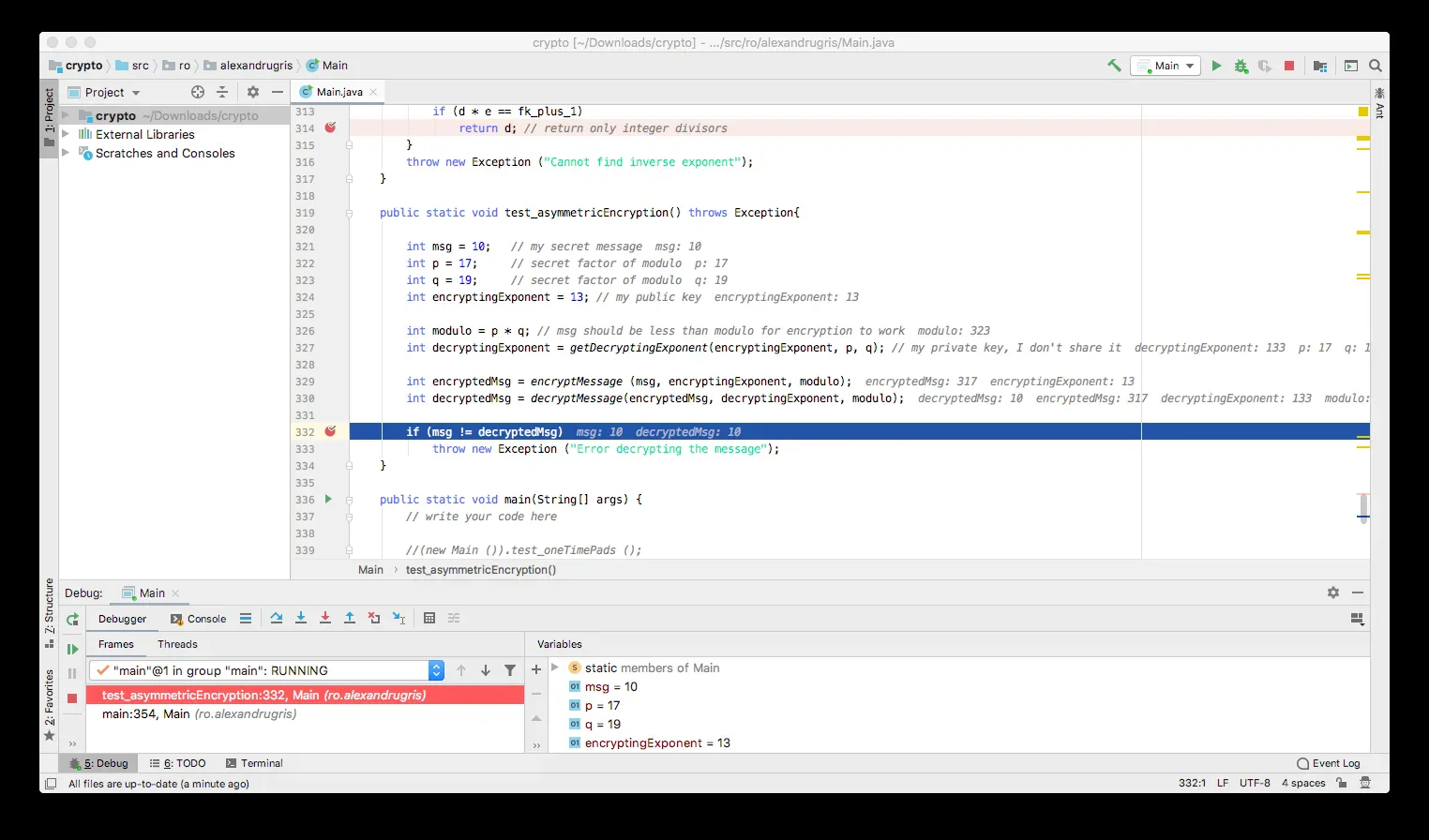
Task: Click the Step Over debugger icon
Action: point(277,618)
